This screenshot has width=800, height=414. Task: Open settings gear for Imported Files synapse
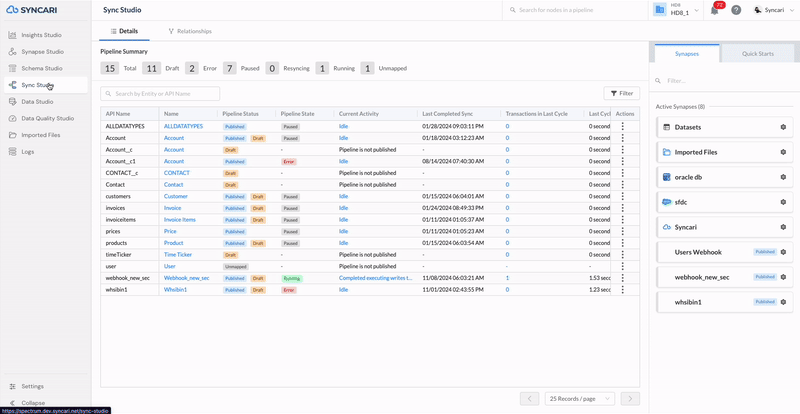783,152
